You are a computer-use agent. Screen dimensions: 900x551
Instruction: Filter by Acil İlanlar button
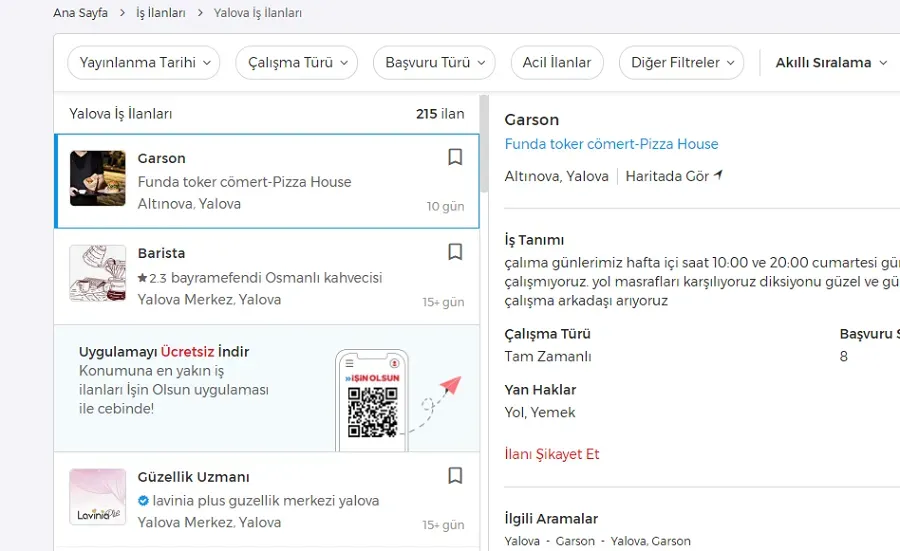coord(557,62)
